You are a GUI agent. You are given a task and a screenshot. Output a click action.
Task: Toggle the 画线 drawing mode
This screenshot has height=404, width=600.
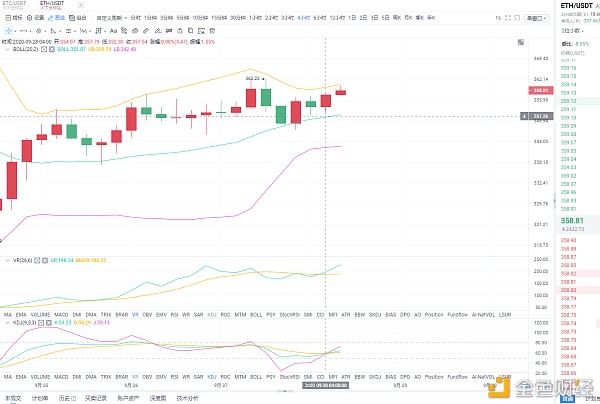(56, 18)
